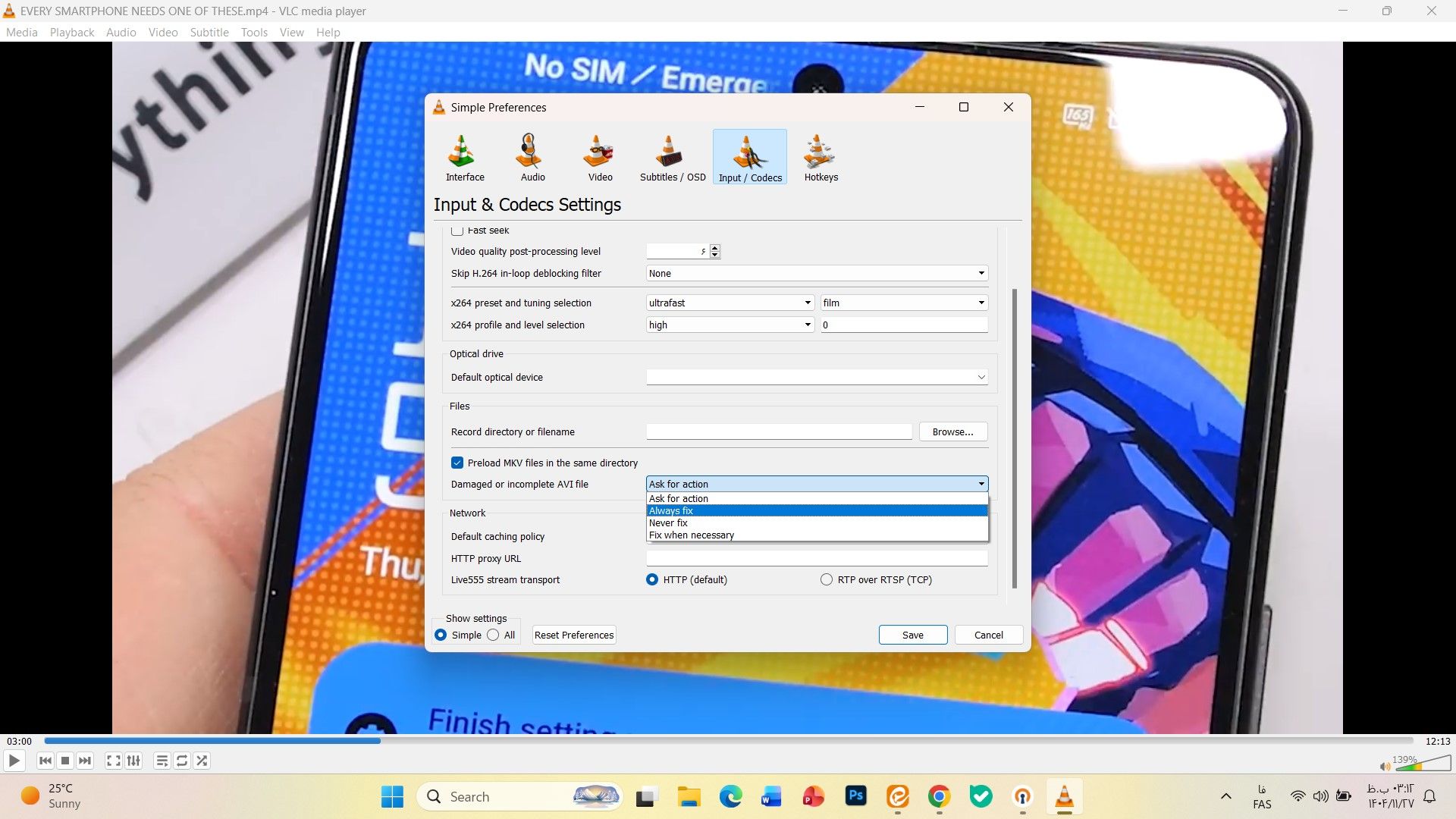Open the Interface preferences section
Viewport: 1456px width, 819px height.
point(464,157)
